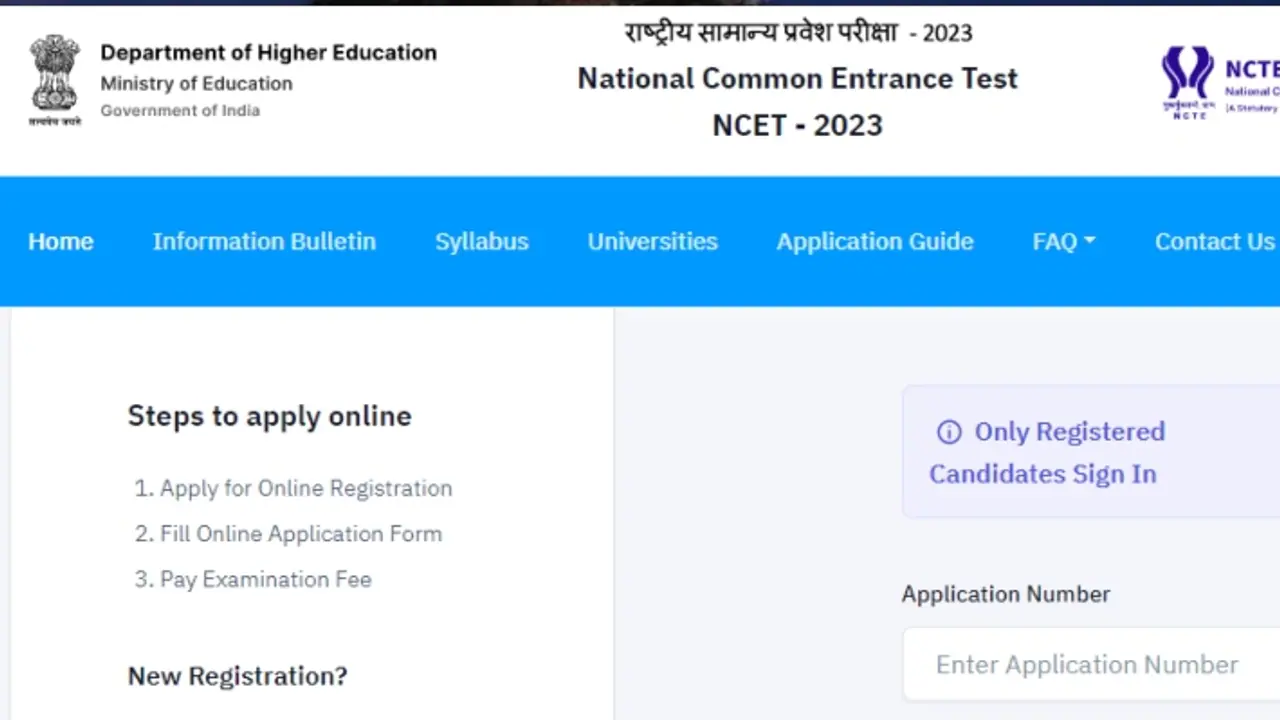Open the Home navigation item

coord(60,241)
